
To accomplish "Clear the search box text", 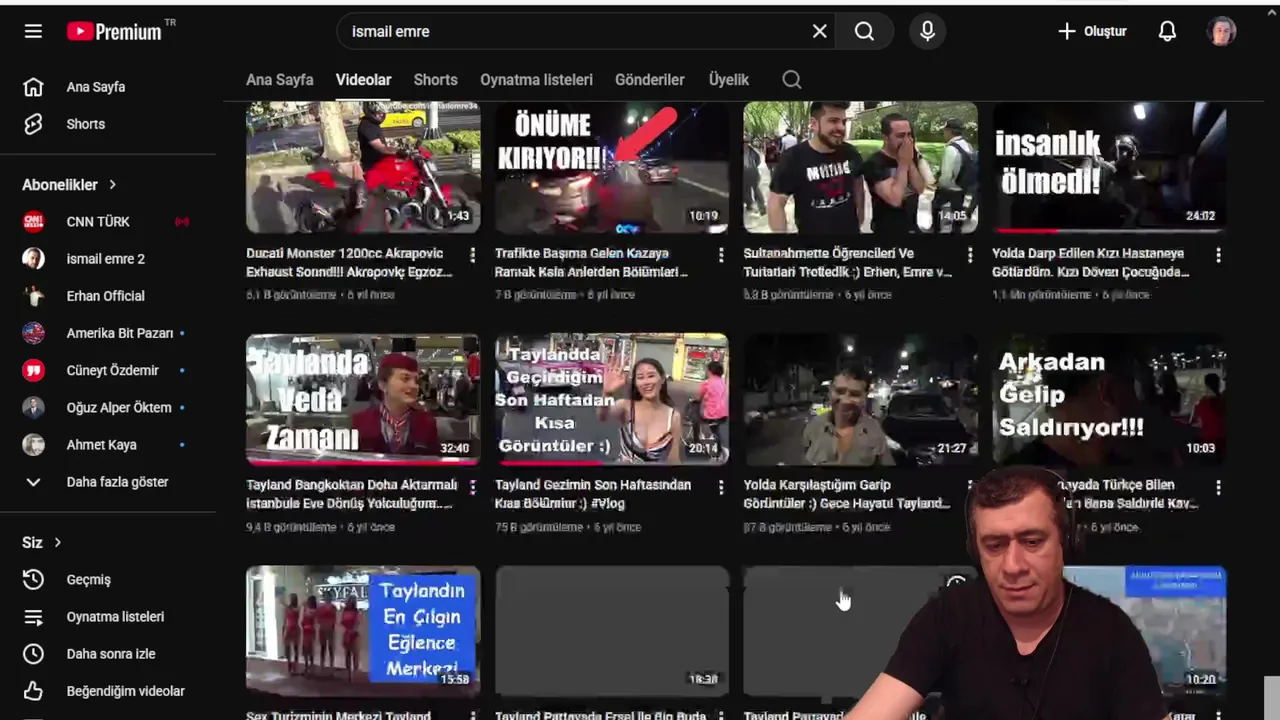I will point(819,31).
